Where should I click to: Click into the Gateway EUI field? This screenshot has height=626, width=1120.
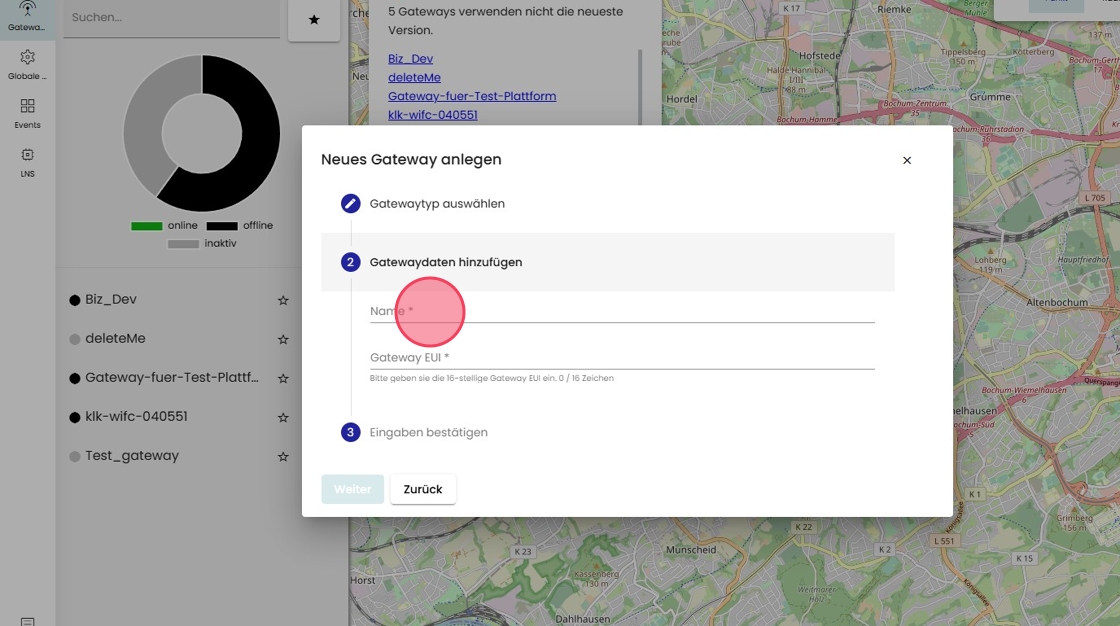[x=621, y=357]
